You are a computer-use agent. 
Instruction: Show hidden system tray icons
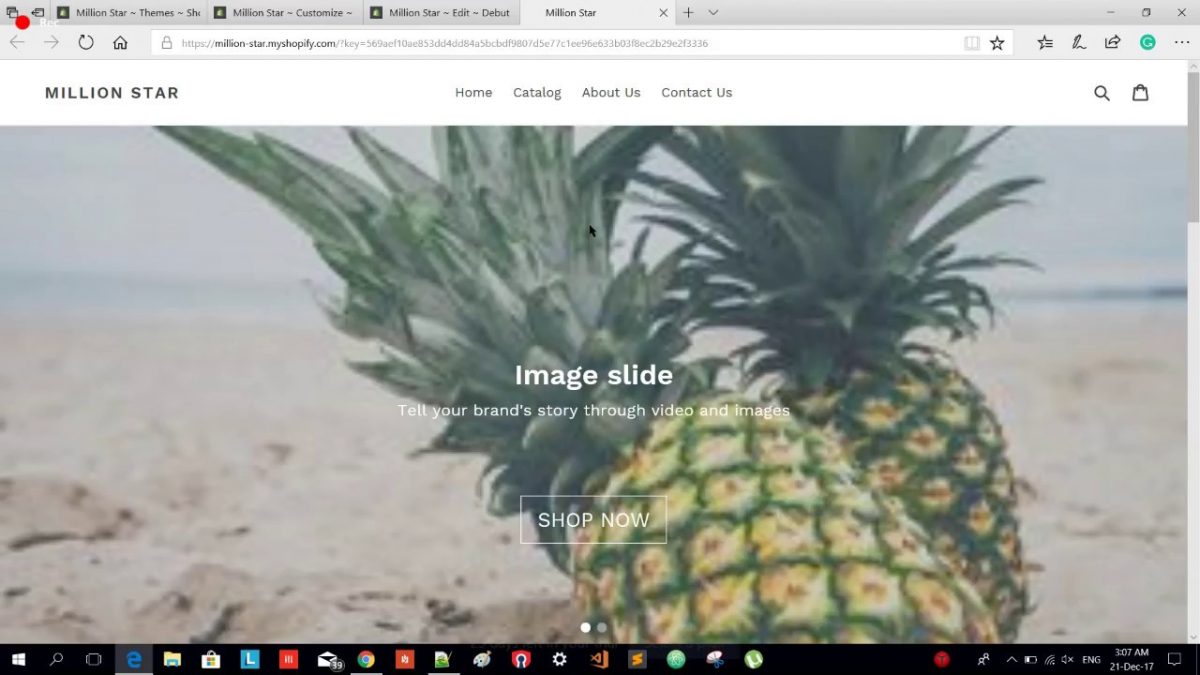coord(1011,660)
